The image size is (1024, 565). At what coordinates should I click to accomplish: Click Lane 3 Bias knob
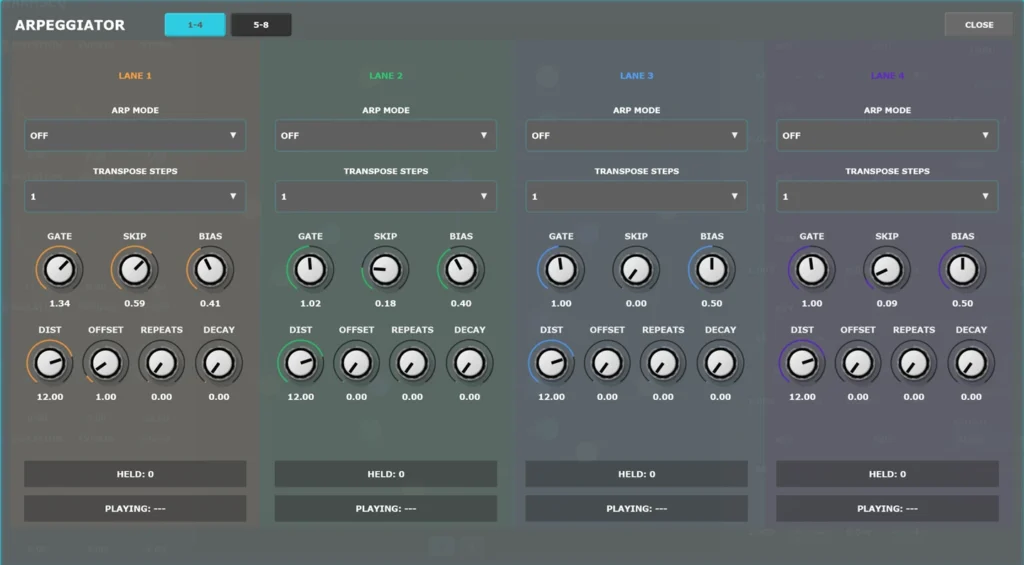click(x=712, y=269)
